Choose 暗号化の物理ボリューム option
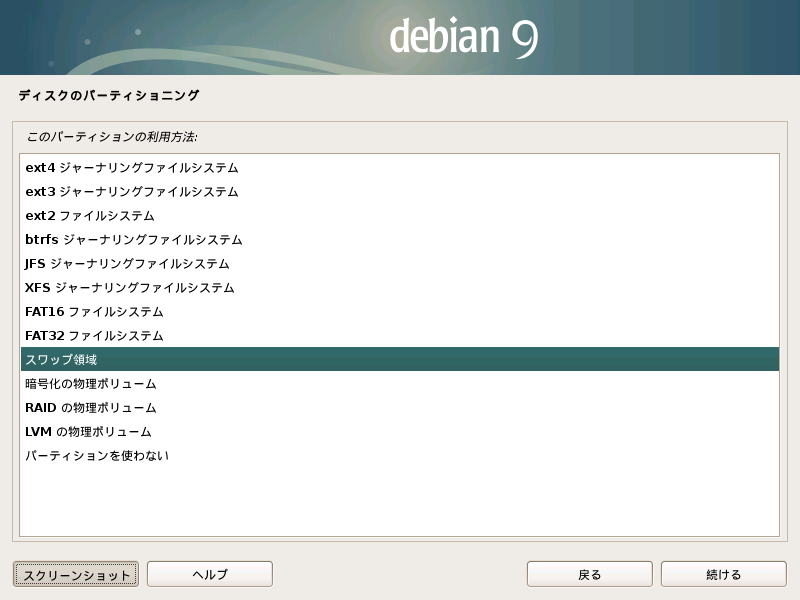Screen dimensions: 800x600 click(x=91, y=384)
